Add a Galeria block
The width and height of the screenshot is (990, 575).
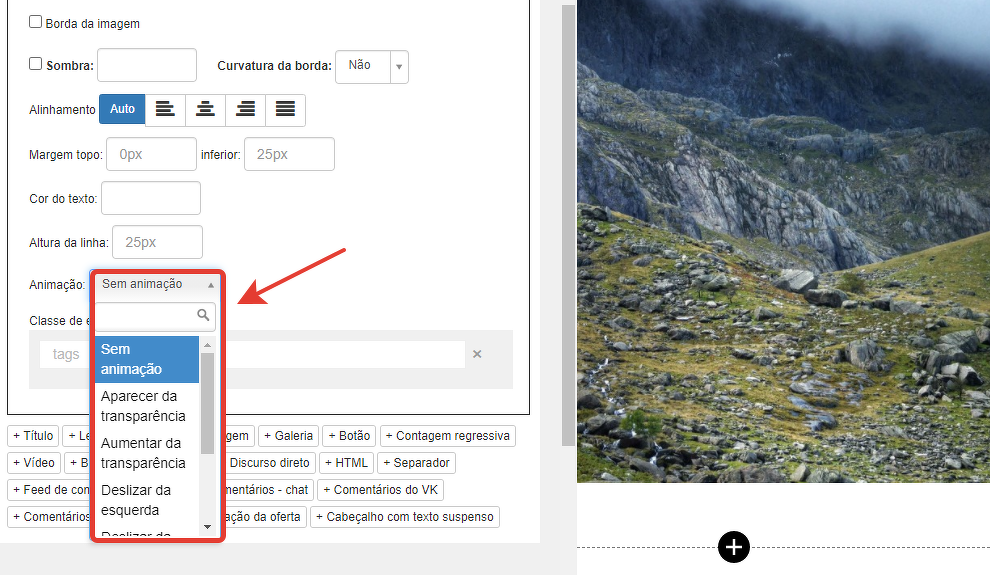[x=290, y=436]
